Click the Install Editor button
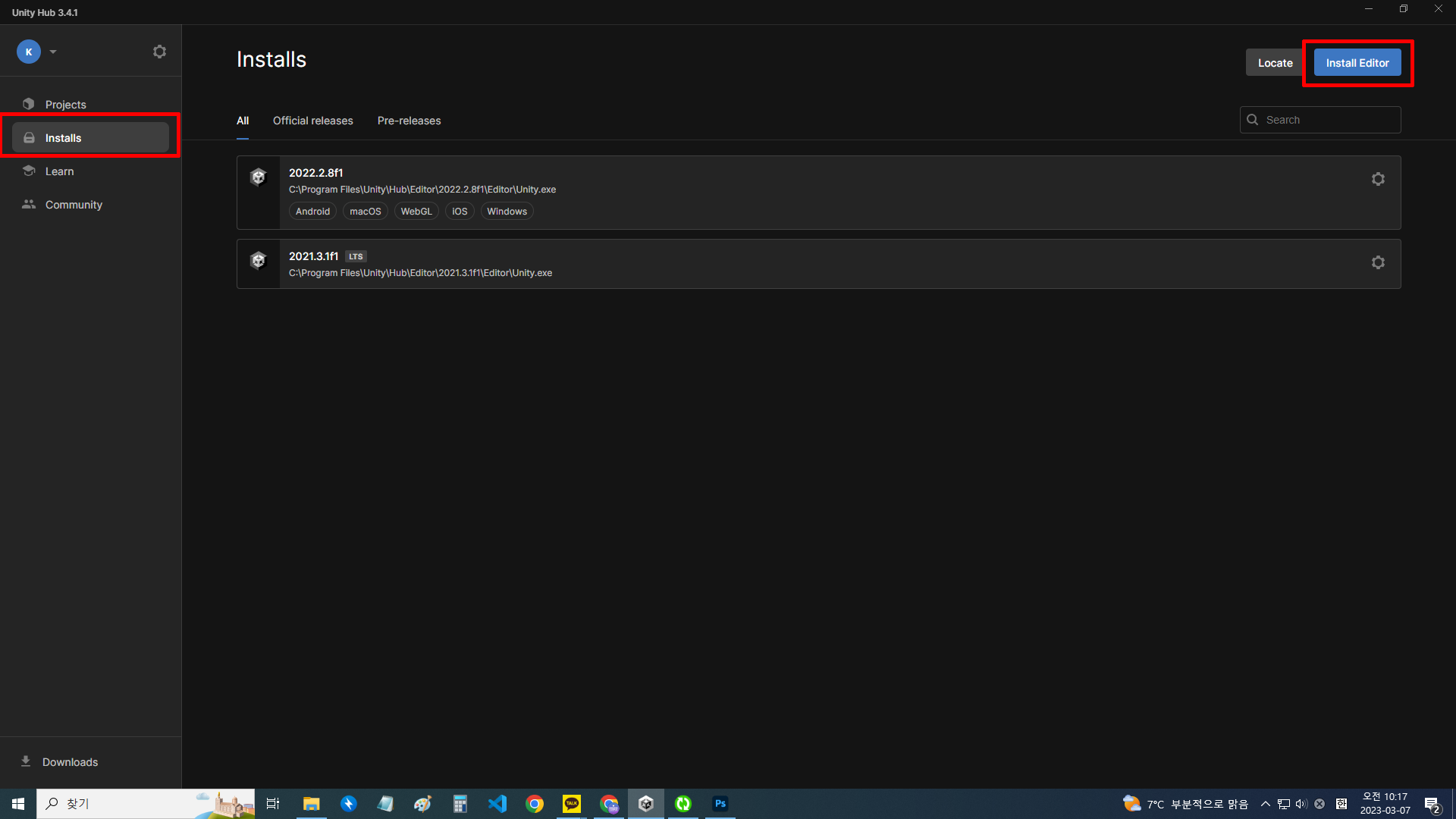This screenshot has width=1456, height=819. click(1357, 63)
